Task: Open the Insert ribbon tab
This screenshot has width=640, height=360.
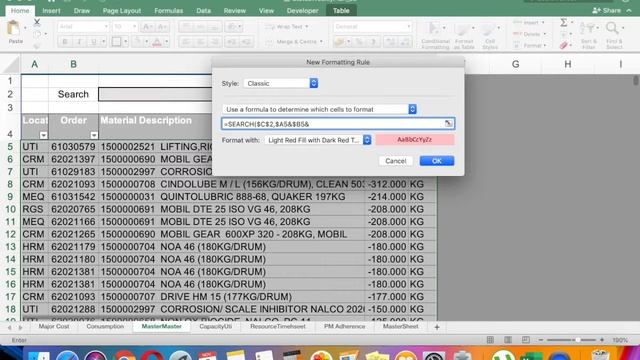Action: [51, 11]
